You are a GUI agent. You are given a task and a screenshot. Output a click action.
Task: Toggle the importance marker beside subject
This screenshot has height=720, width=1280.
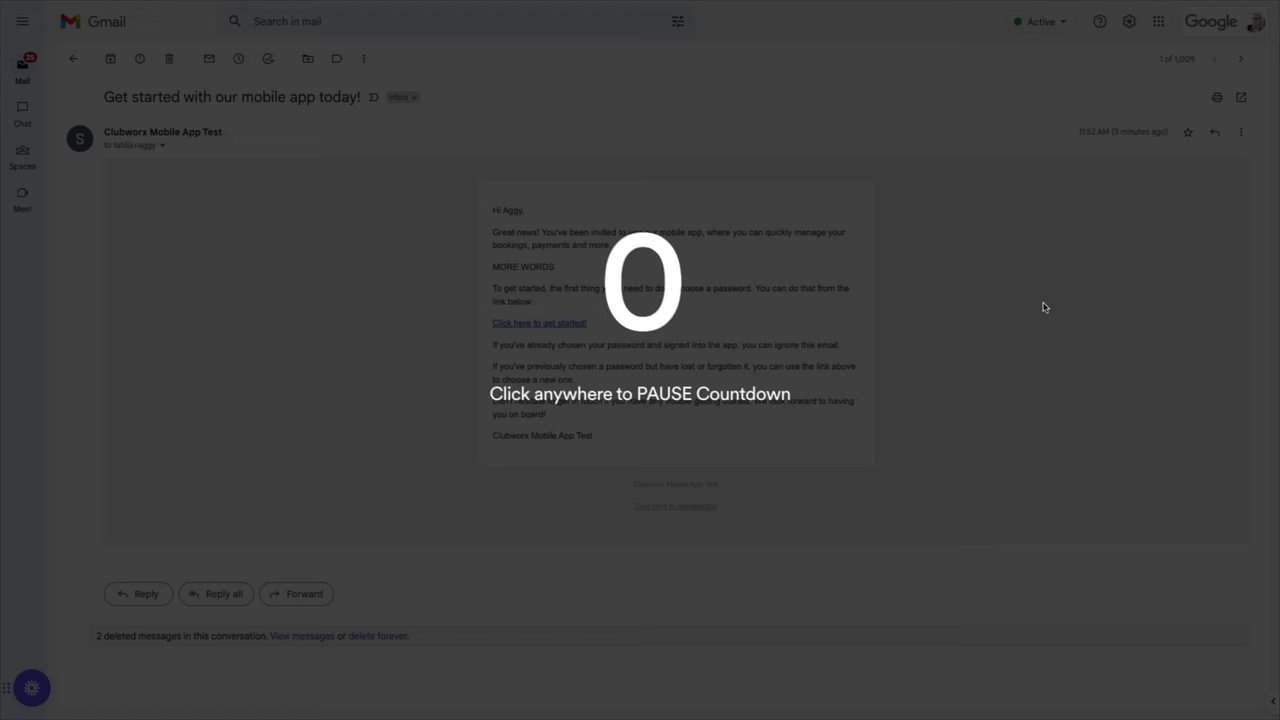(x=374, y=98)
